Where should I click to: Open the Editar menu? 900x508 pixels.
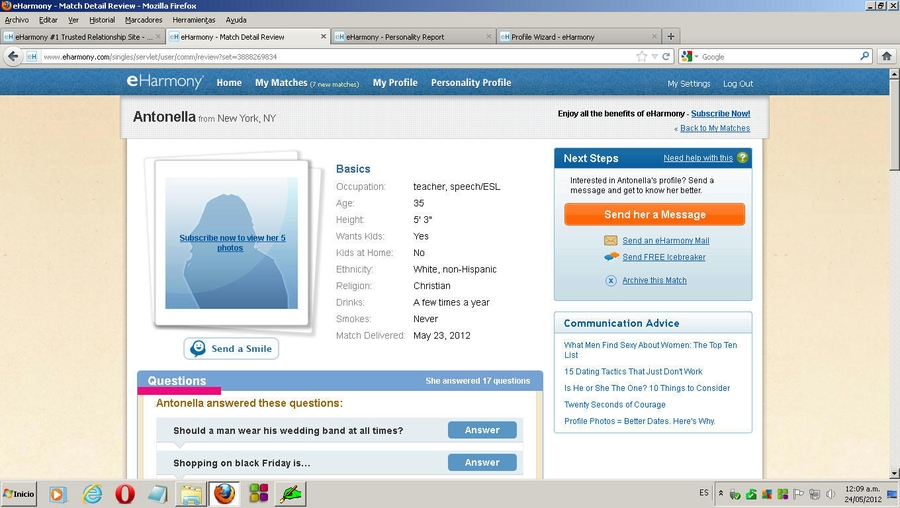pos(48,20)
